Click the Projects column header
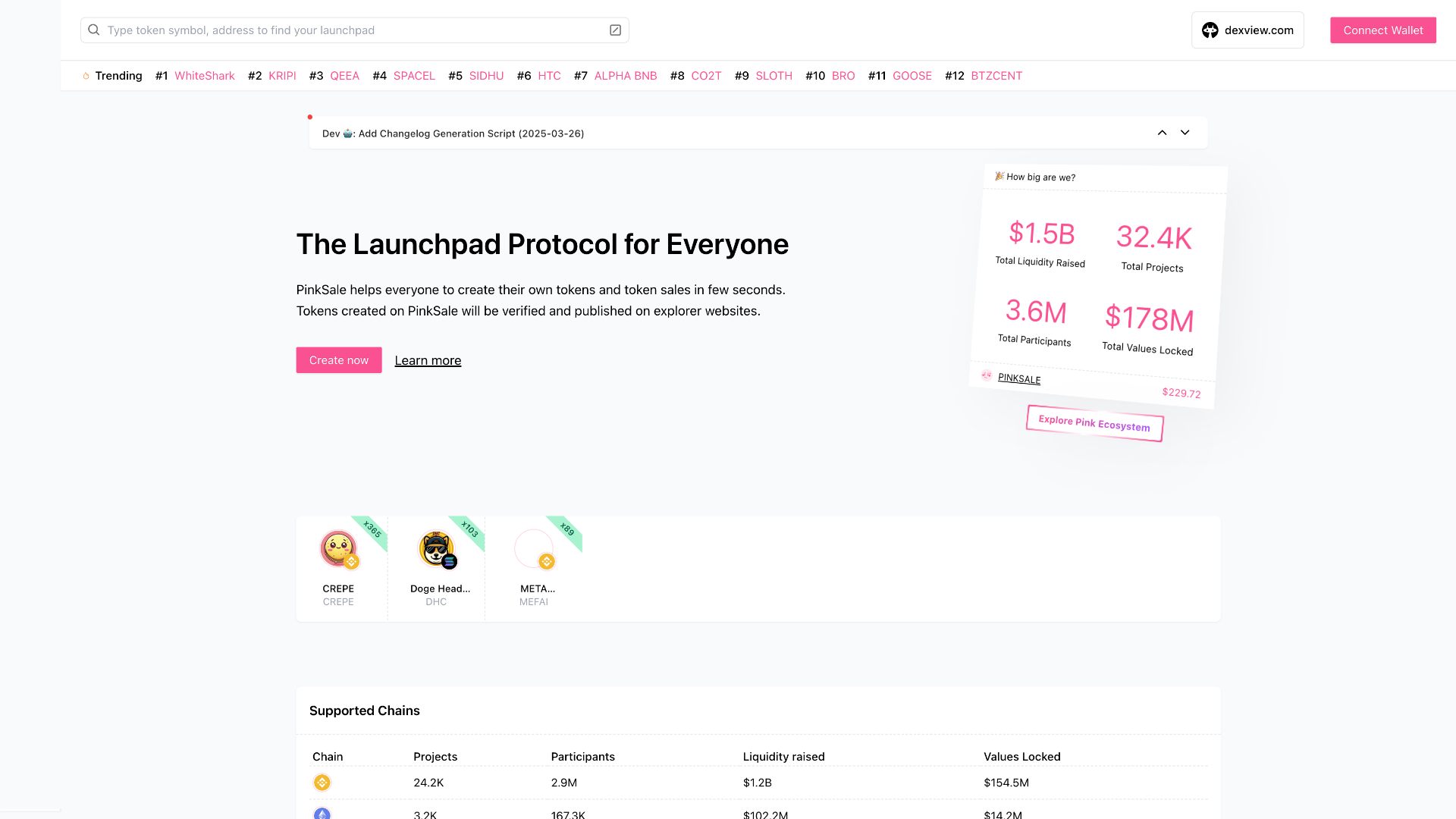1456x819 pixels. coord(435,757)
